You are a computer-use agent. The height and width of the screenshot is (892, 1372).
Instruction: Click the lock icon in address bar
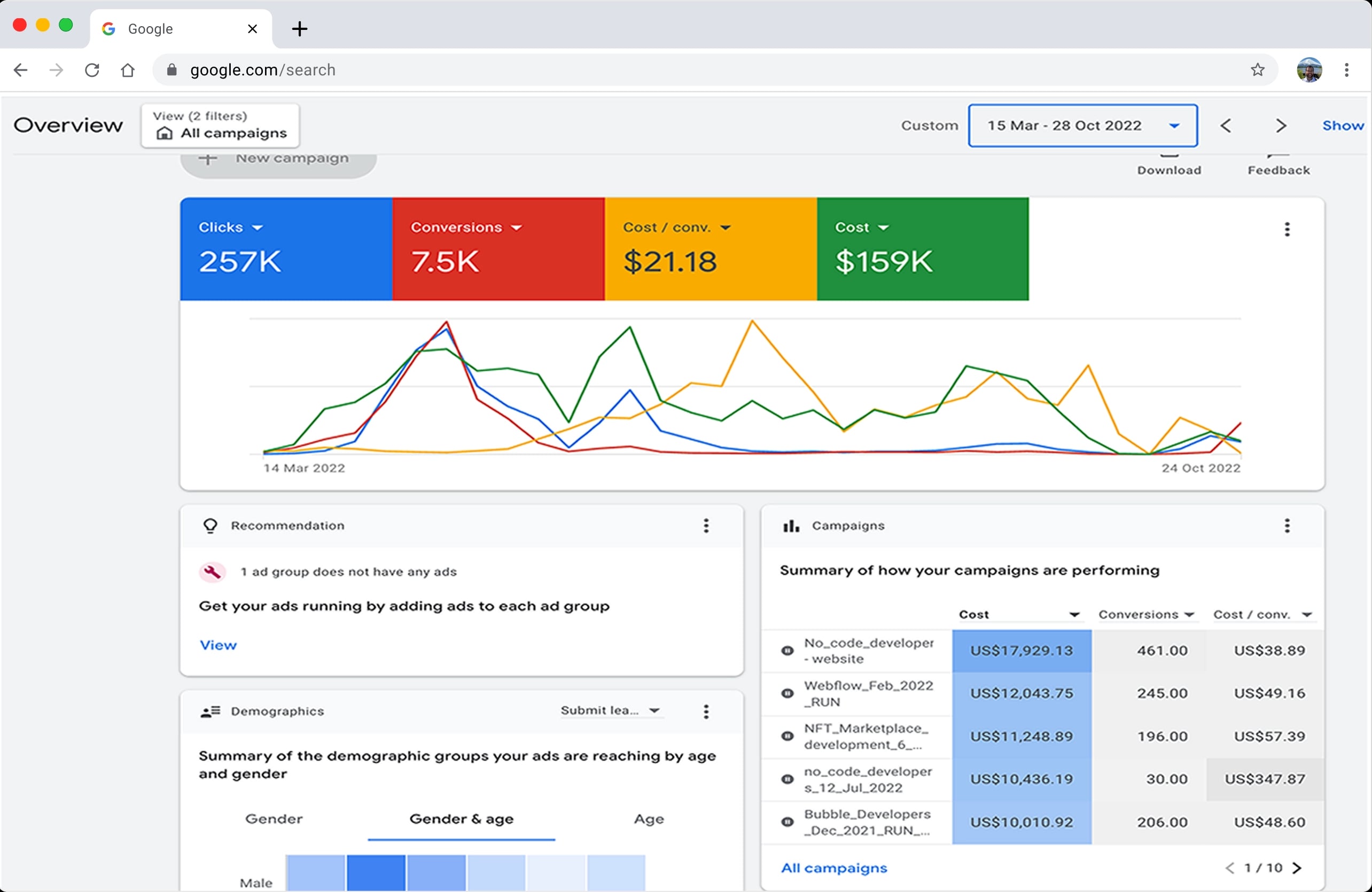point(171,71)
